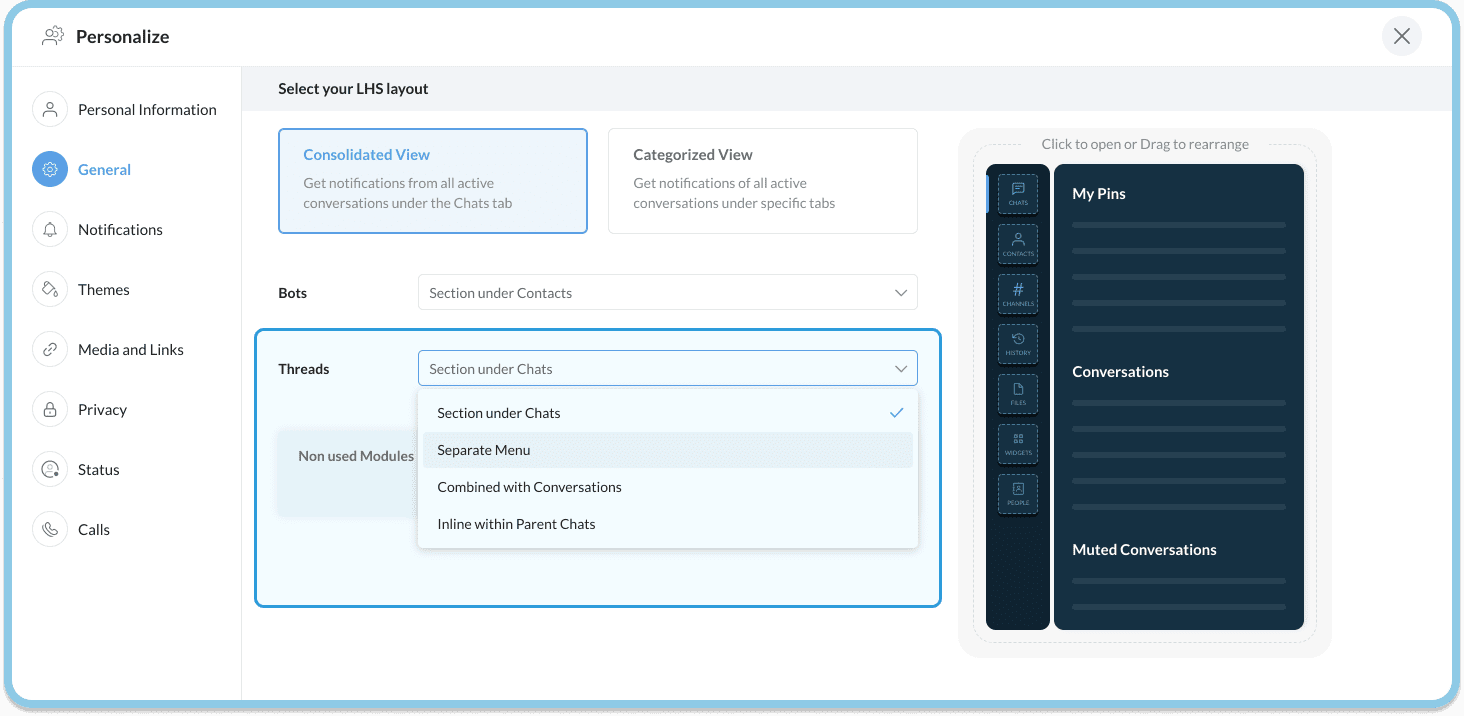Open the Files module icon in preview

(1018, 393)
